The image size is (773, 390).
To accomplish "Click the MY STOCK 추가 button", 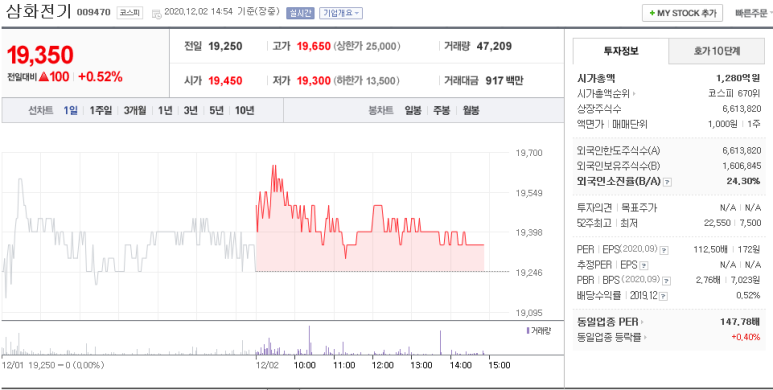I will point(682,13).
